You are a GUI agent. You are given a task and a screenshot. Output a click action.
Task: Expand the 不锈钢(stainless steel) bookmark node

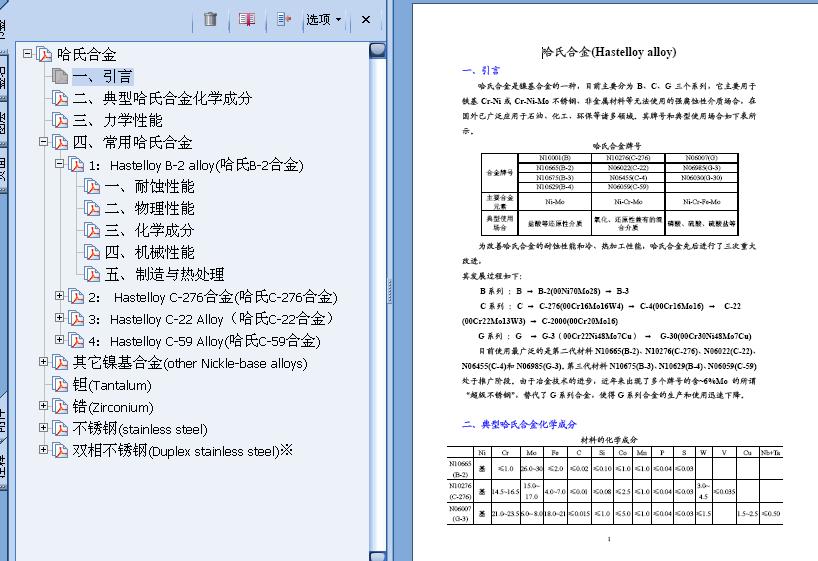point(44,428)
